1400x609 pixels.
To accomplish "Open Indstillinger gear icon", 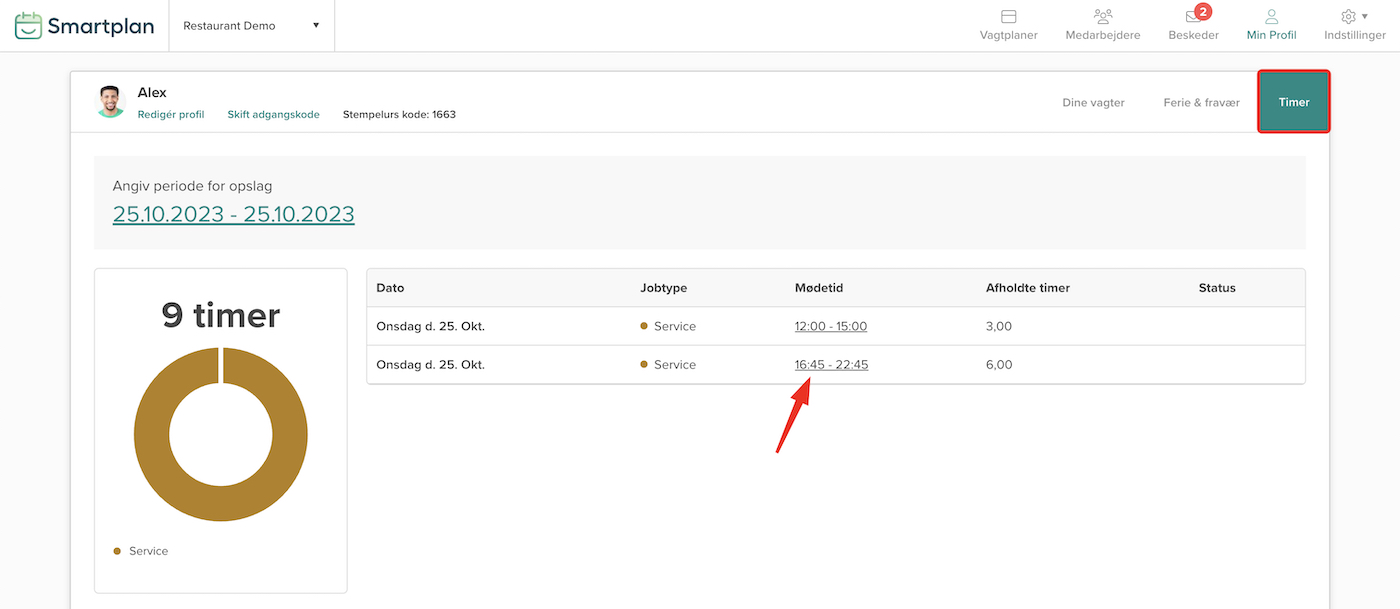I will tap(1348, 17).
